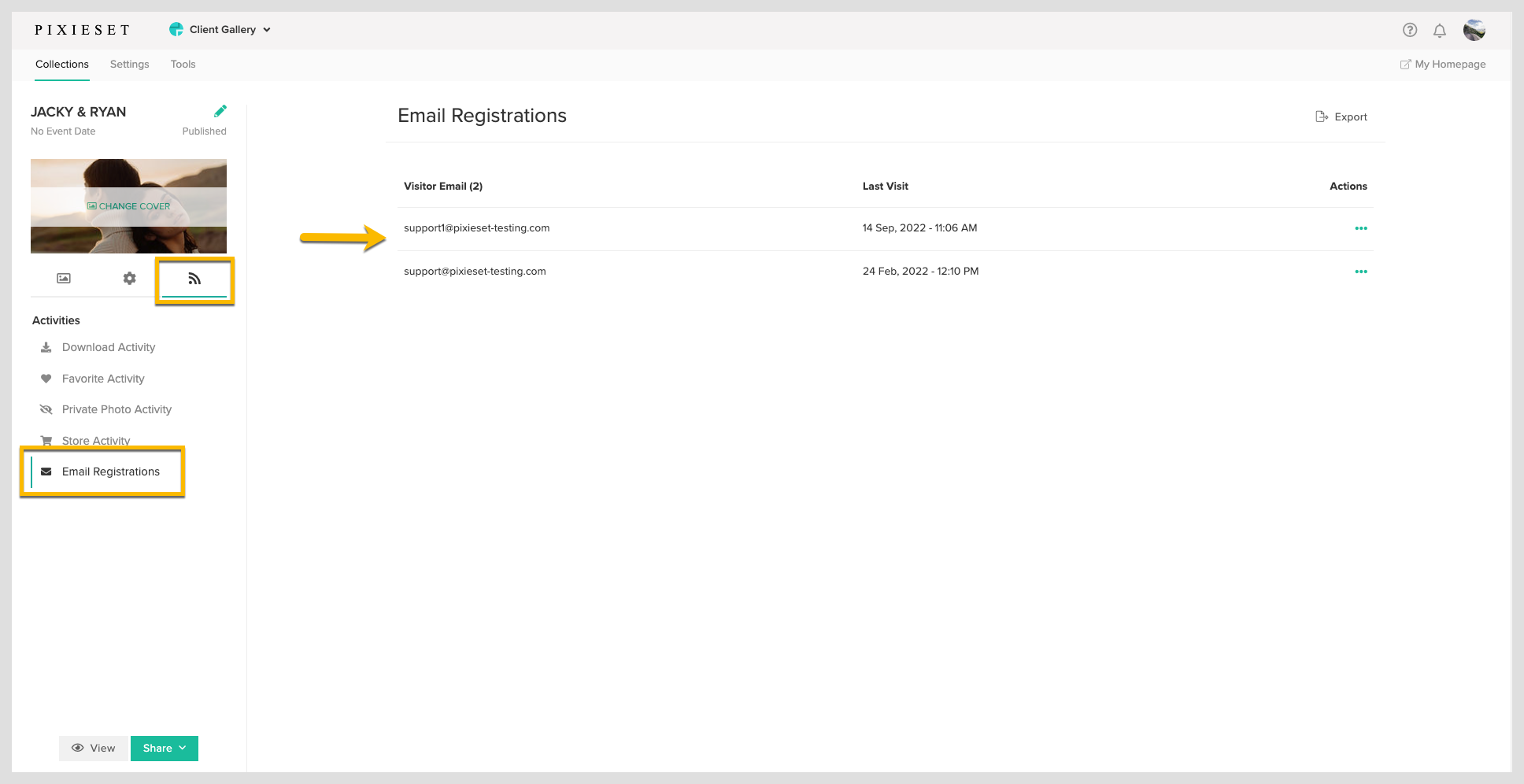Switch to the Settings tab

[x=130, y=65]
